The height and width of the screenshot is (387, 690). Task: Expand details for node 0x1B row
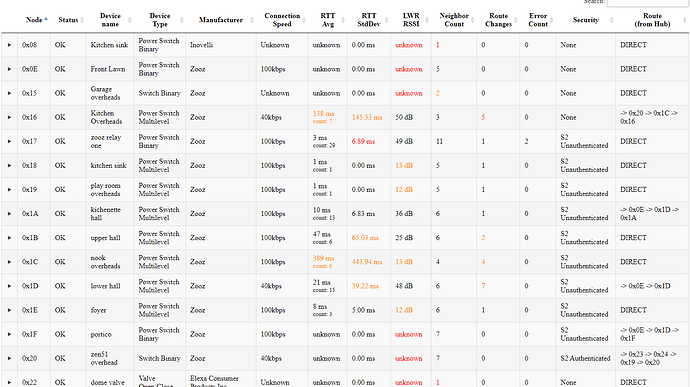tap(9, 238)
